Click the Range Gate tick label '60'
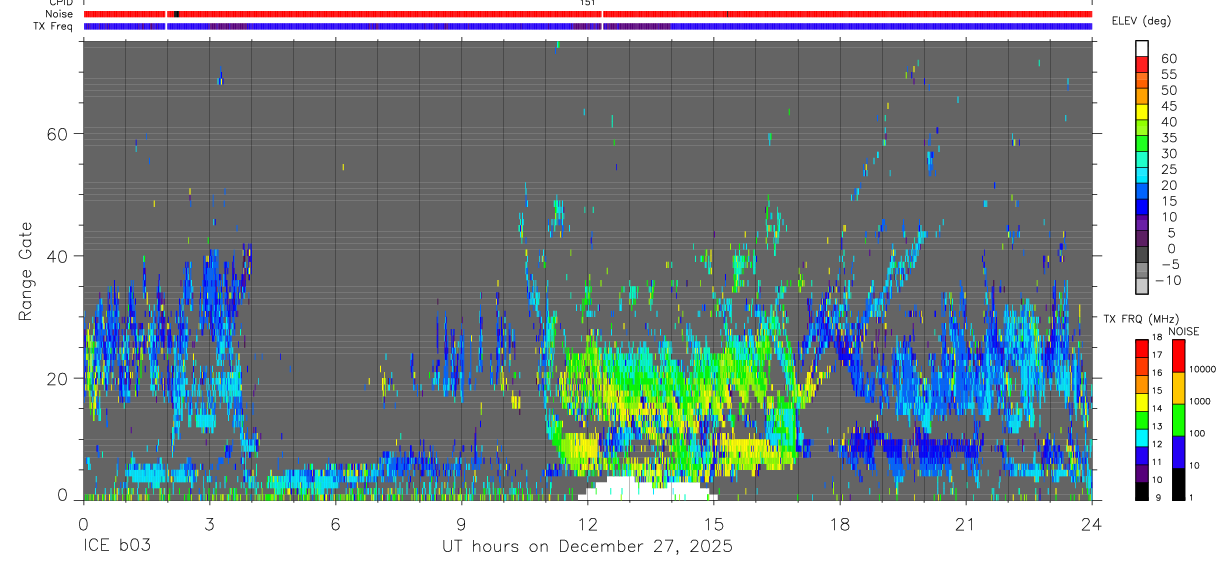 [x=58, y=133]
